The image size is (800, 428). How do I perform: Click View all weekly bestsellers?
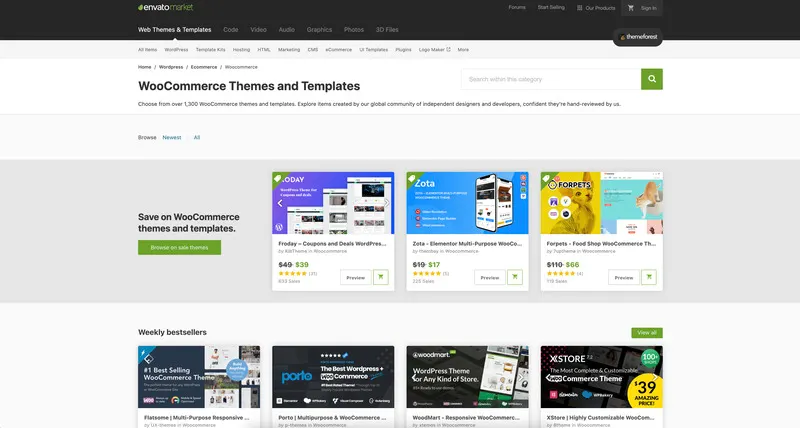coord(647,333)
